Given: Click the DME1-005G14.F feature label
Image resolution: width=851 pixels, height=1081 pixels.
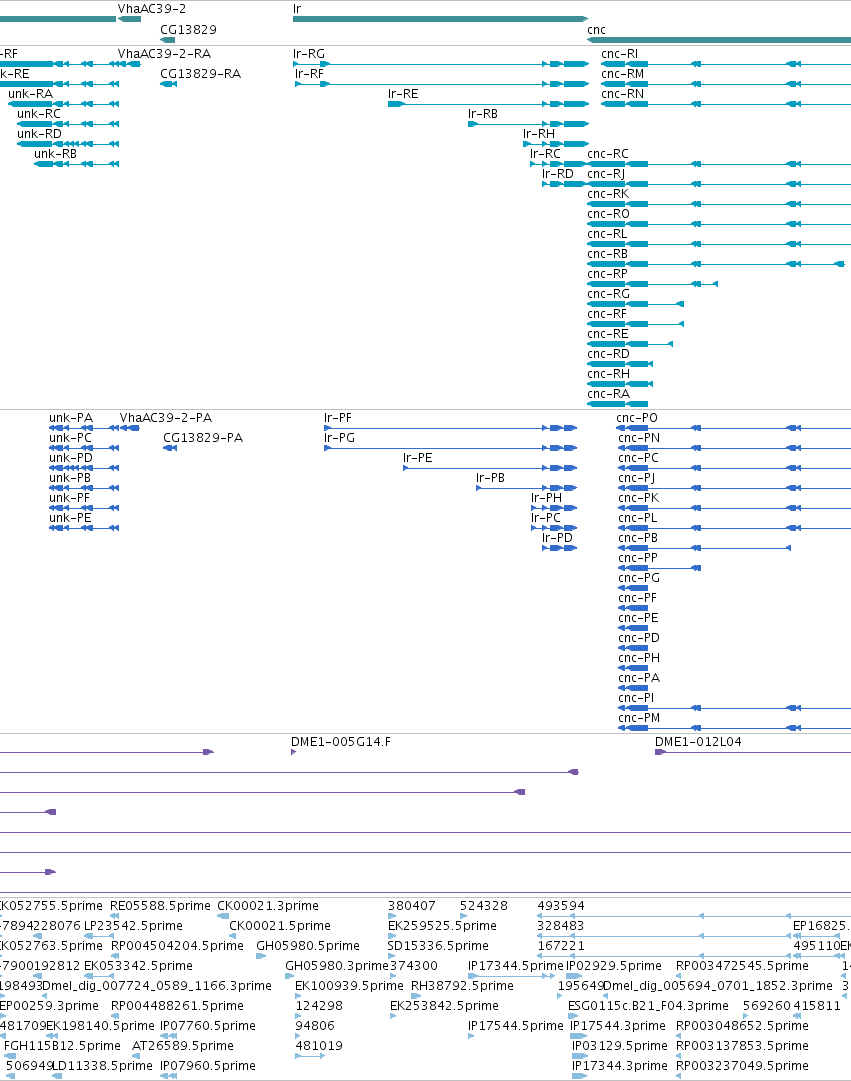Looking at the screenshot, I should point(341,742).
